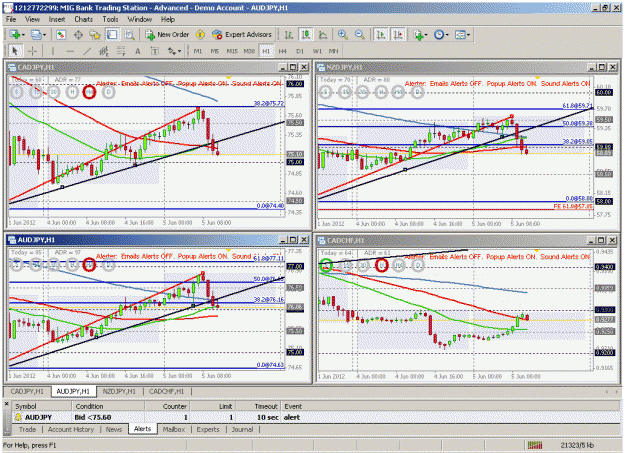Switch timeframe to M30
The image size is (625, 453).
(x=249, y=51)
